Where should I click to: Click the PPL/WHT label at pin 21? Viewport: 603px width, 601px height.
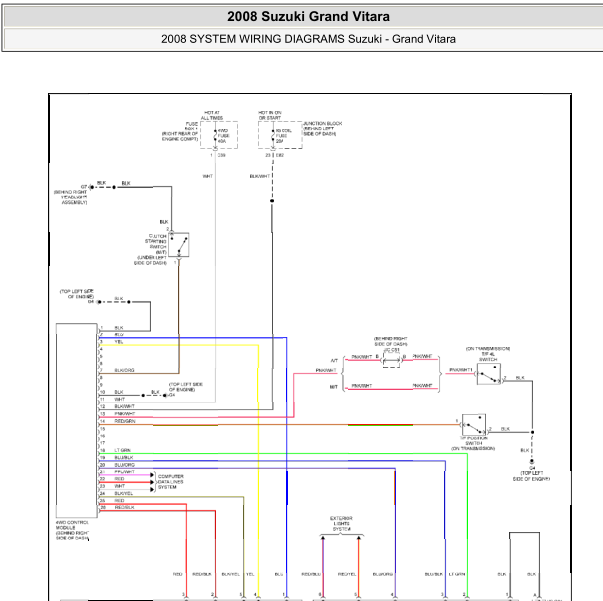tap(125, 472)
